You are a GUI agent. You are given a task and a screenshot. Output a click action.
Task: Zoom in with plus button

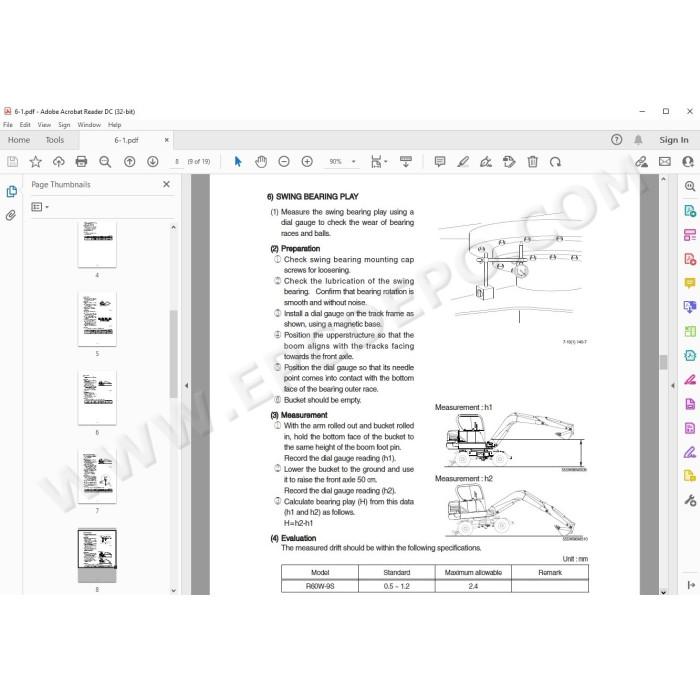tap(307, 162)
